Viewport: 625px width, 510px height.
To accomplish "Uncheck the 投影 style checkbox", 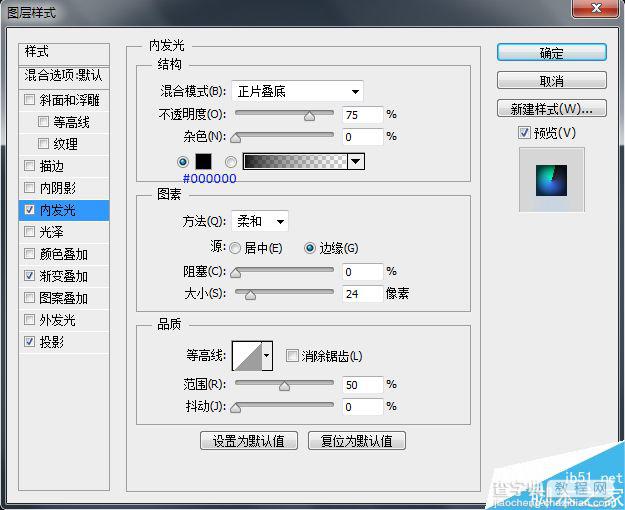I will click(29, 341).
